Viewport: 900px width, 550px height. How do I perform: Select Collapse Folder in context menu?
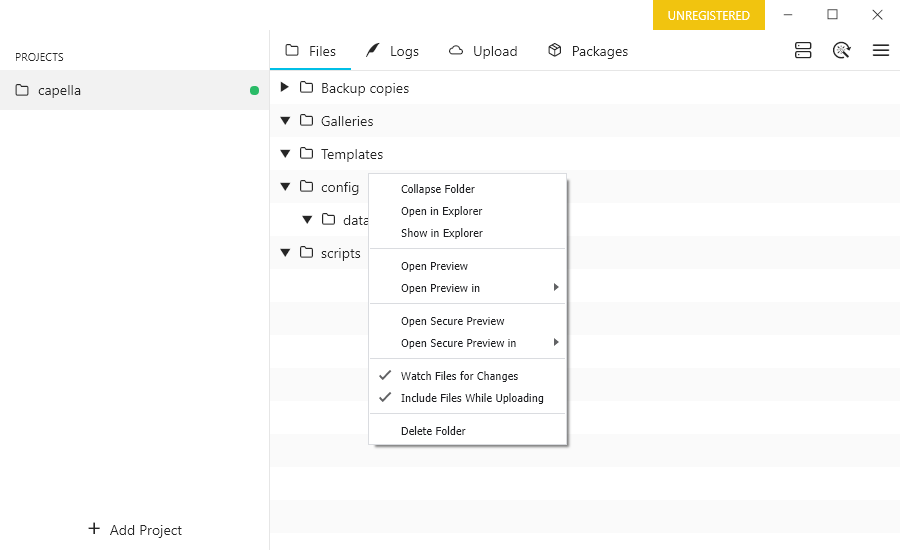coord(437,189)
